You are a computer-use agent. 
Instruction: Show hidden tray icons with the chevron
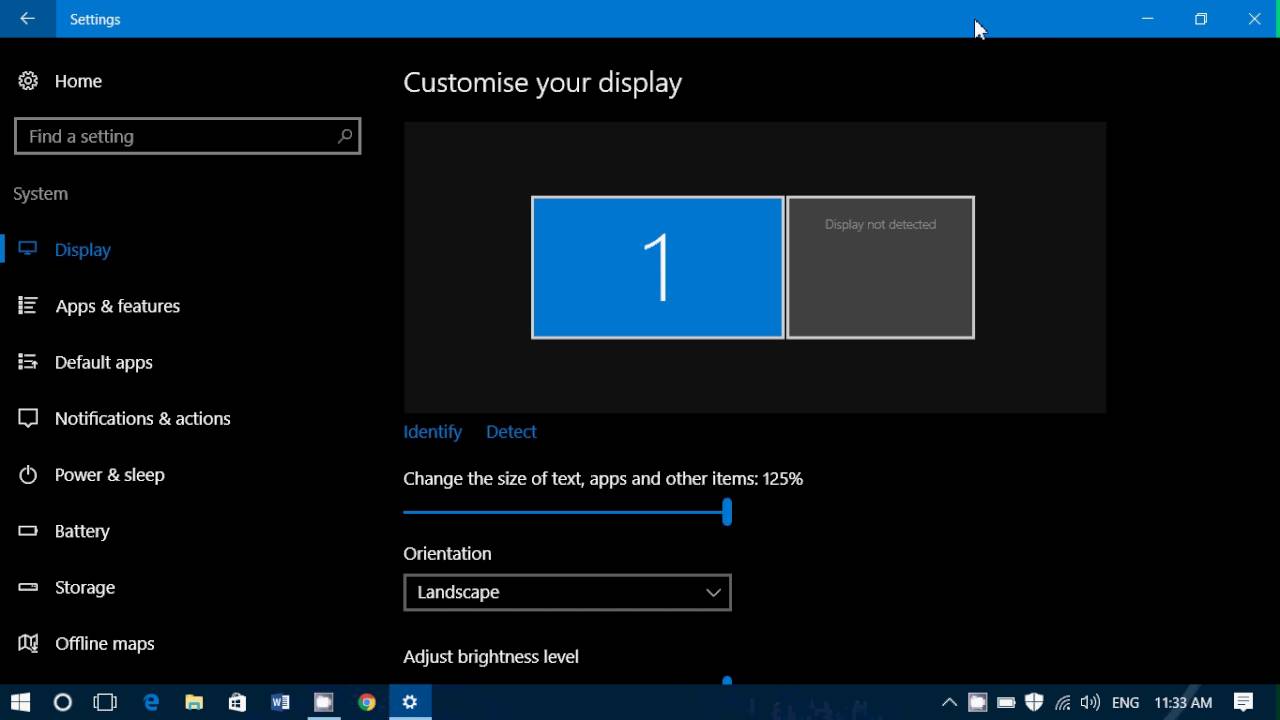[949, 703]
